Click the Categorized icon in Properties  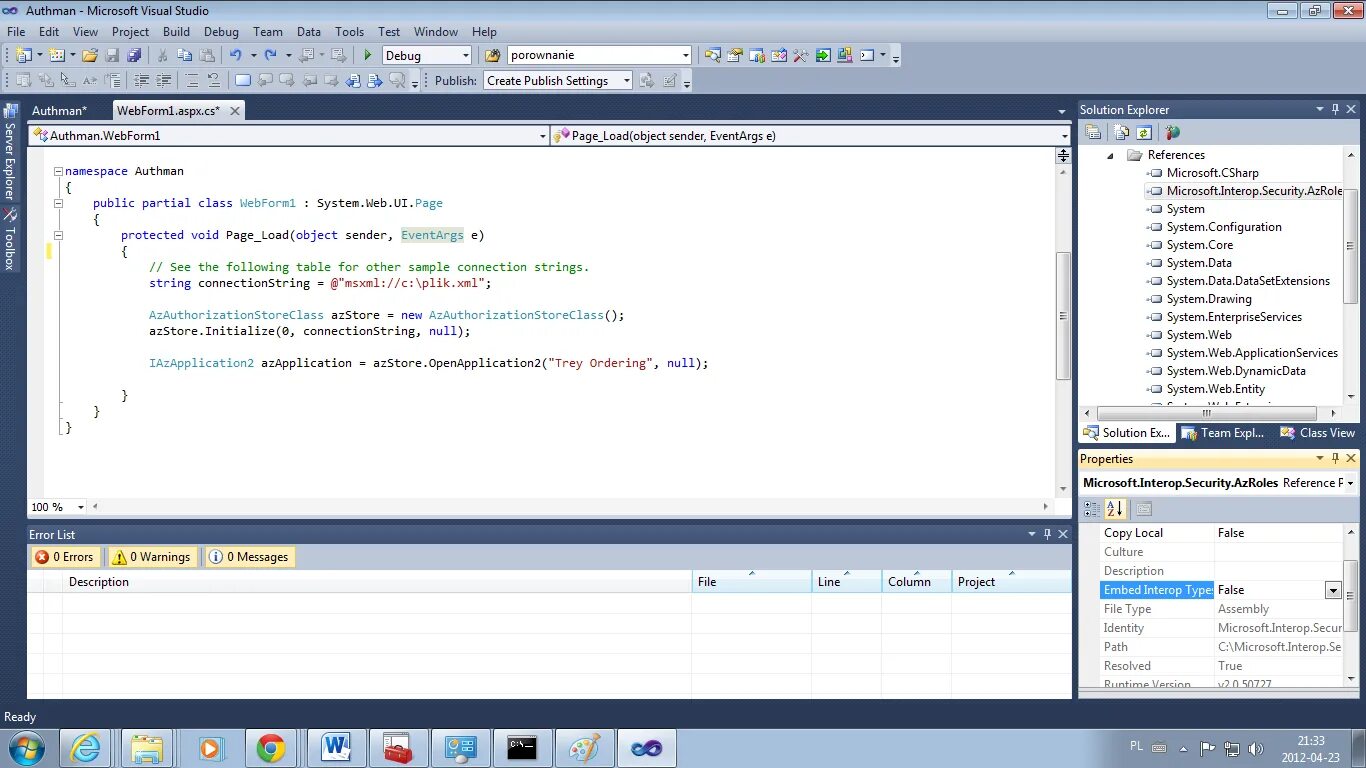(1092, 509)
